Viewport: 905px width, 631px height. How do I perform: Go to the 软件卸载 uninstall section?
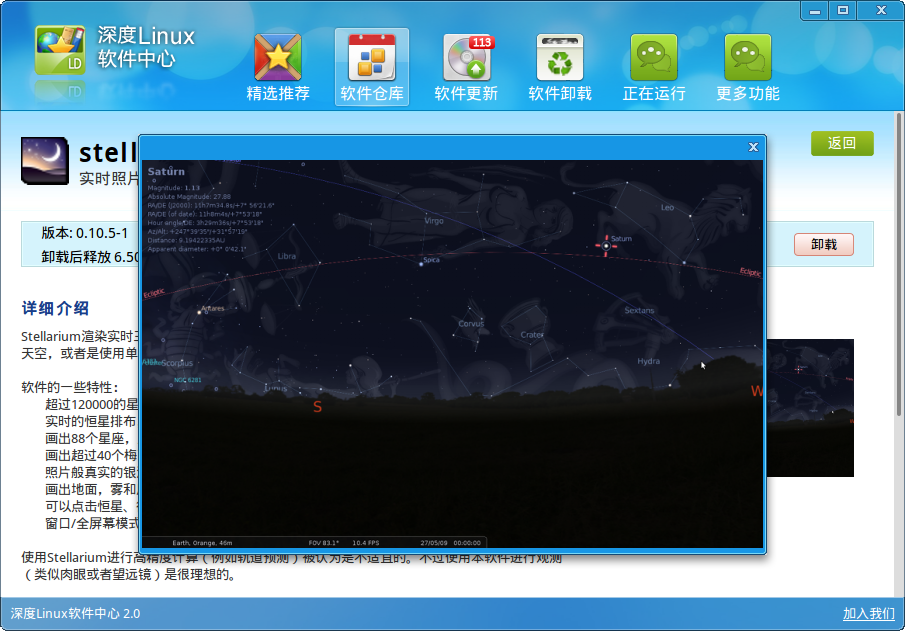[560, 67]
